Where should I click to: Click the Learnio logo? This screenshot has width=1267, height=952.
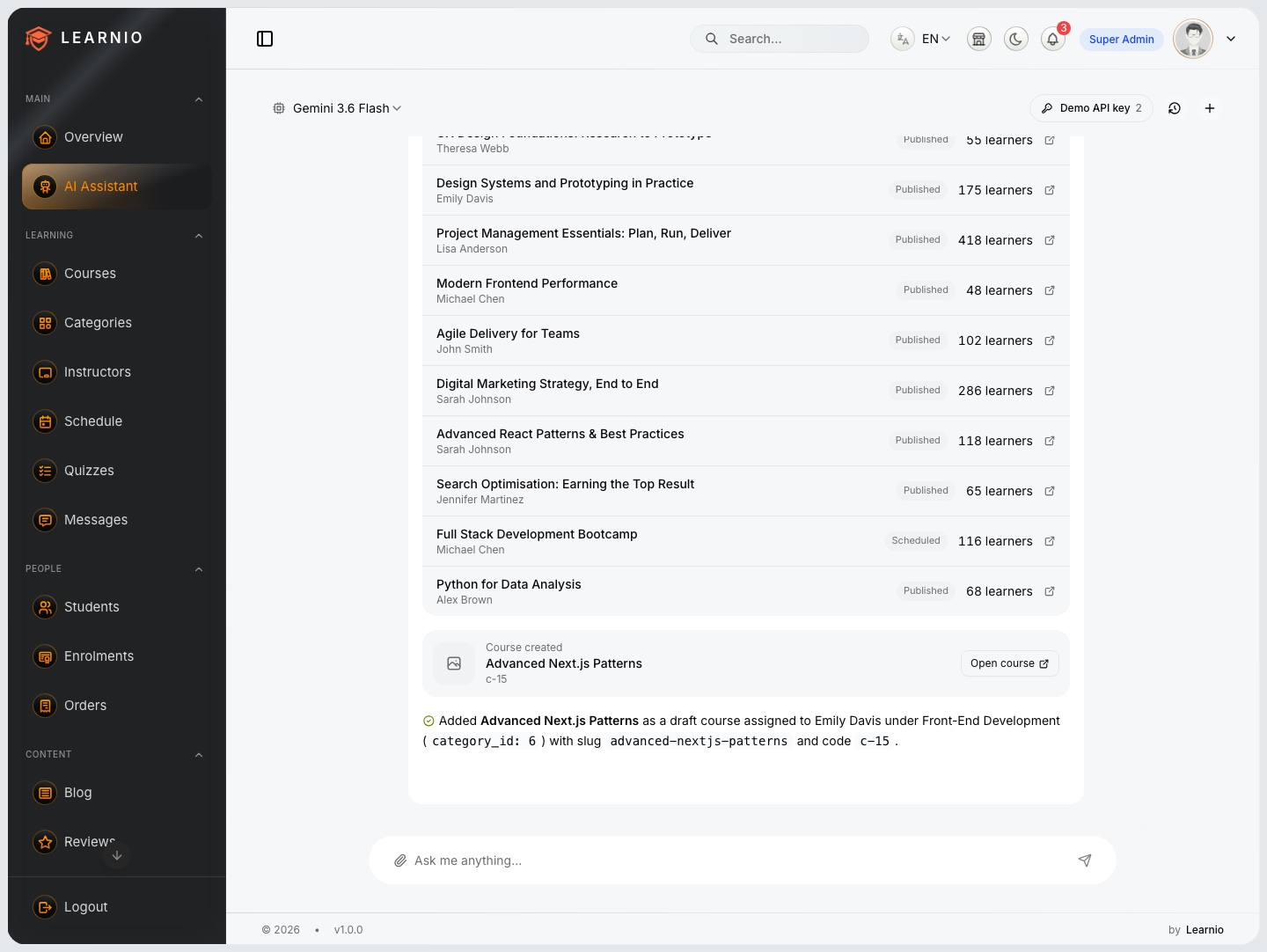(84, 38)
